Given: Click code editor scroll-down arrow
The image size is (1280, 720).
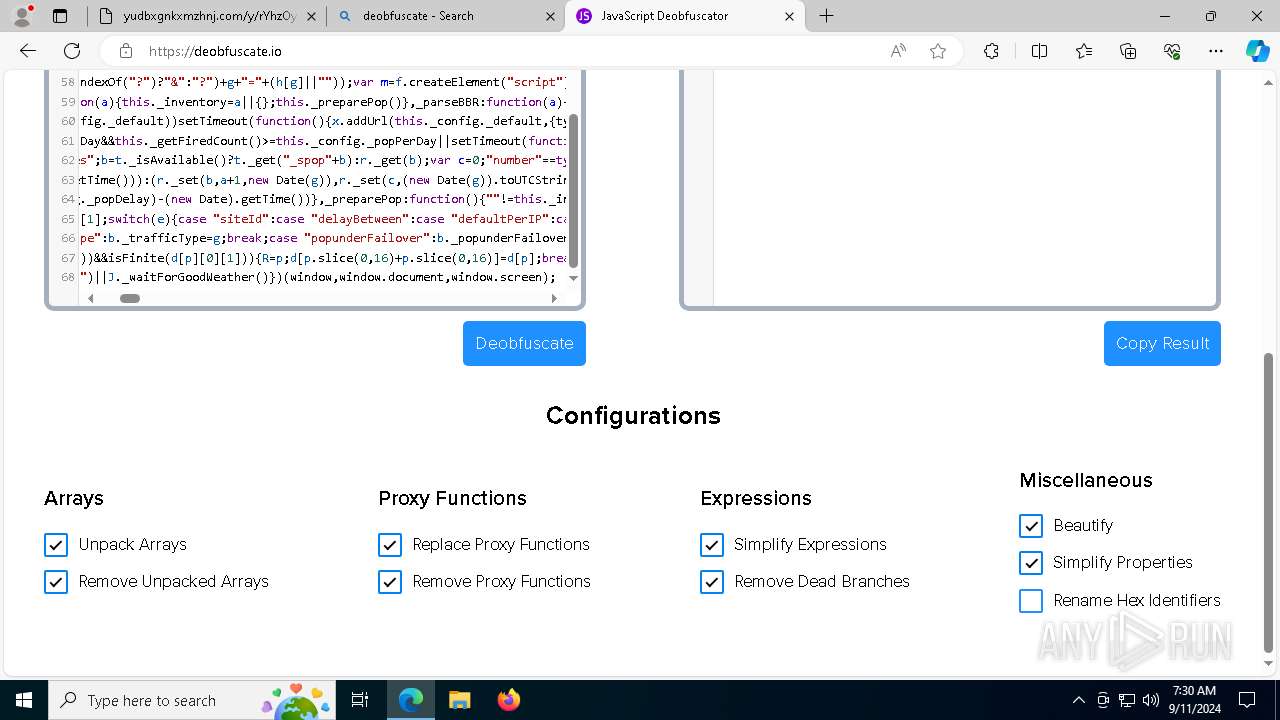Looking at the screenshot, I should [574, 278].
